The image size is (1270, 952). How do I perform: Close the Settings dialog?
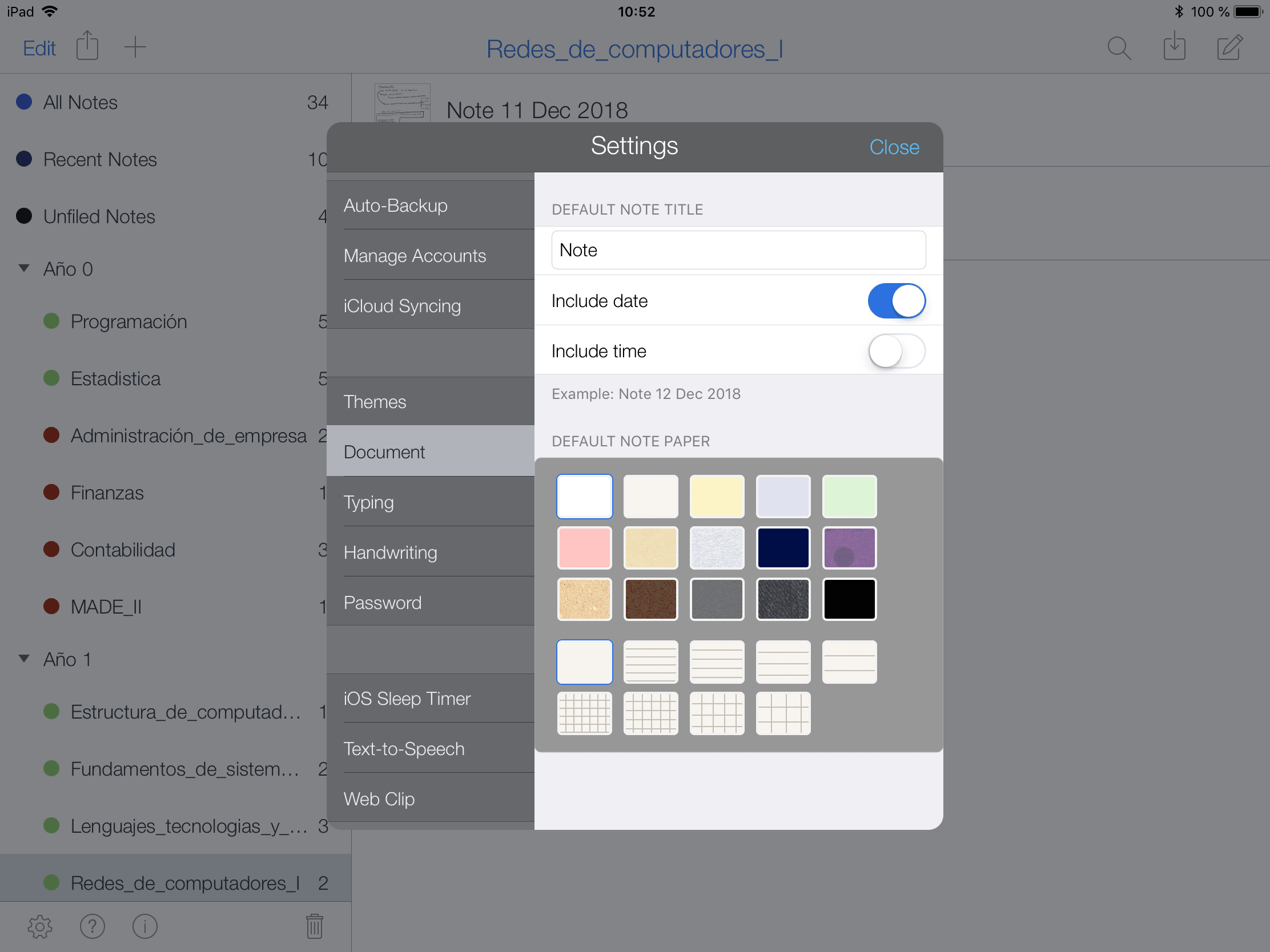pyautogui.click(x=894, y=147)
